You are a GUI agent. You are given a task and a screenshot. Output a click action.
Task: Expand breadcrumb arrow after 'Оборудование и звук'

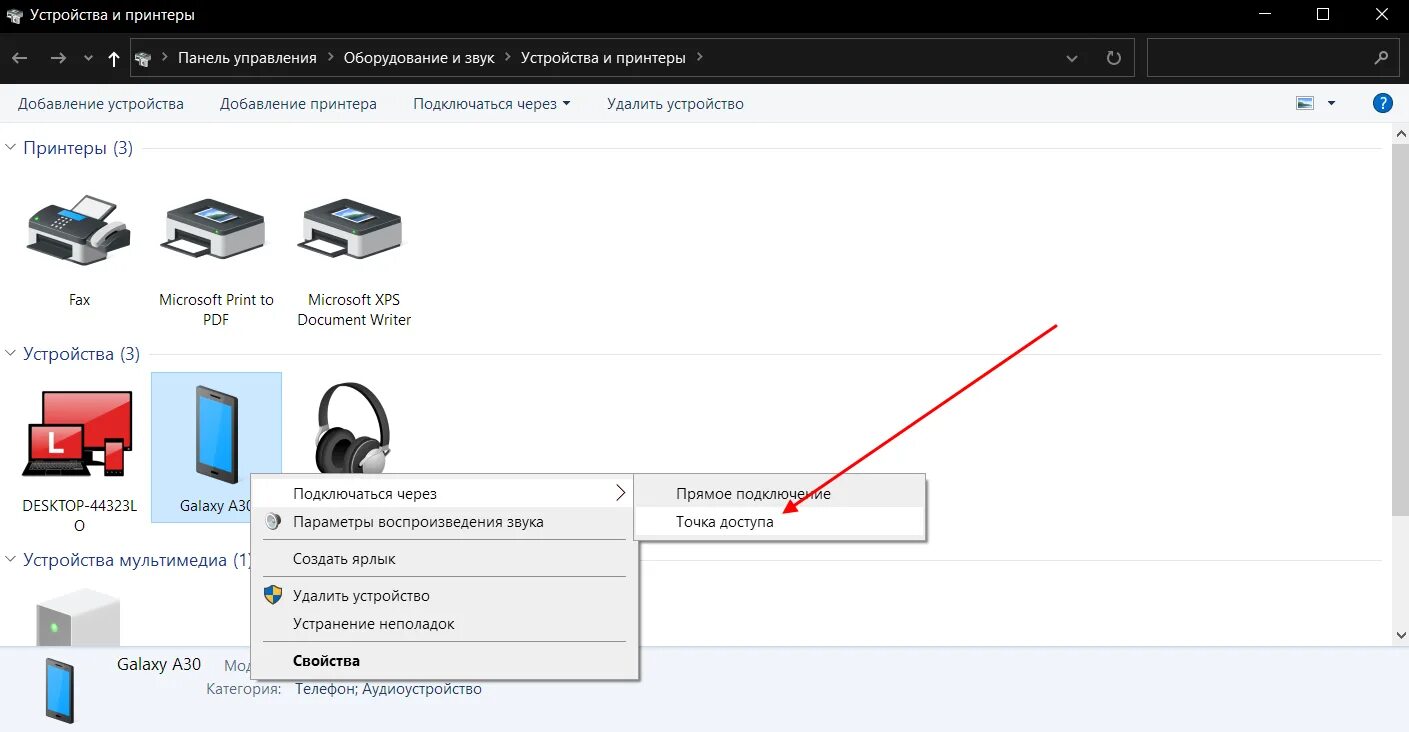pyautogui.click(x=508, y=58)
